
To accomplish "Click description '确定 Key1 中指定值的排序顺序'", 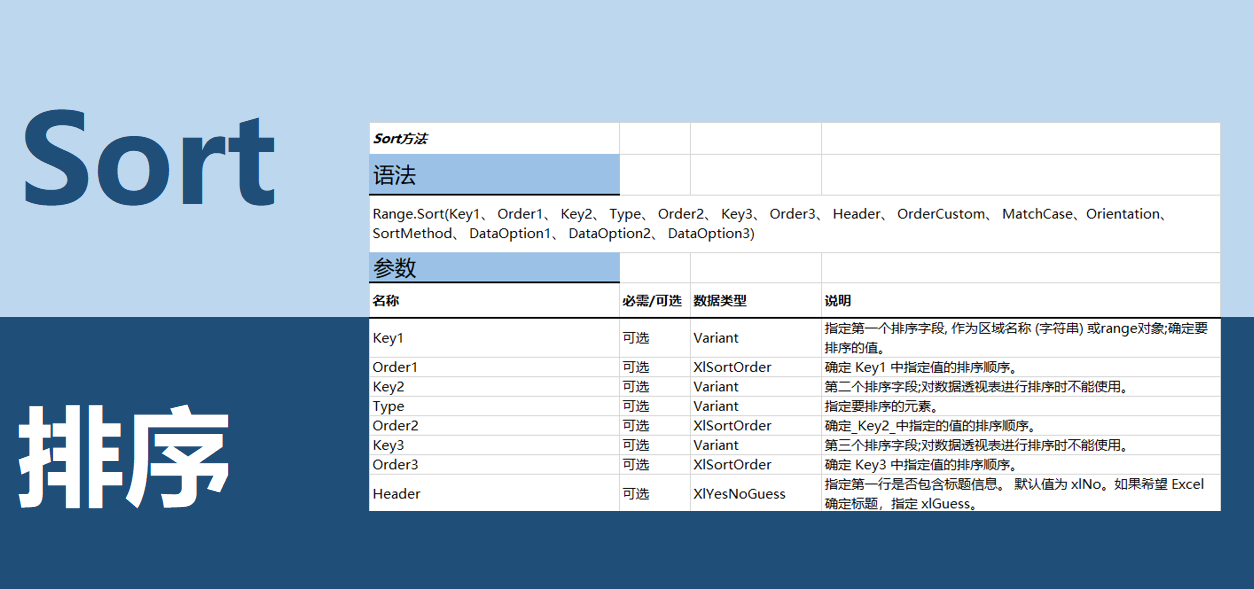I will tap(1021, 367).
